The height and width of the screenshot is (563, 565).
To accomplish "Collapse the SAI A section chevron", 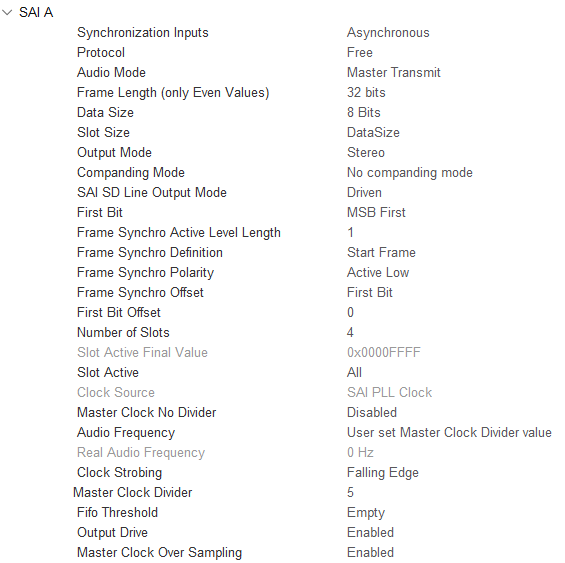I will tap(7, 13).
